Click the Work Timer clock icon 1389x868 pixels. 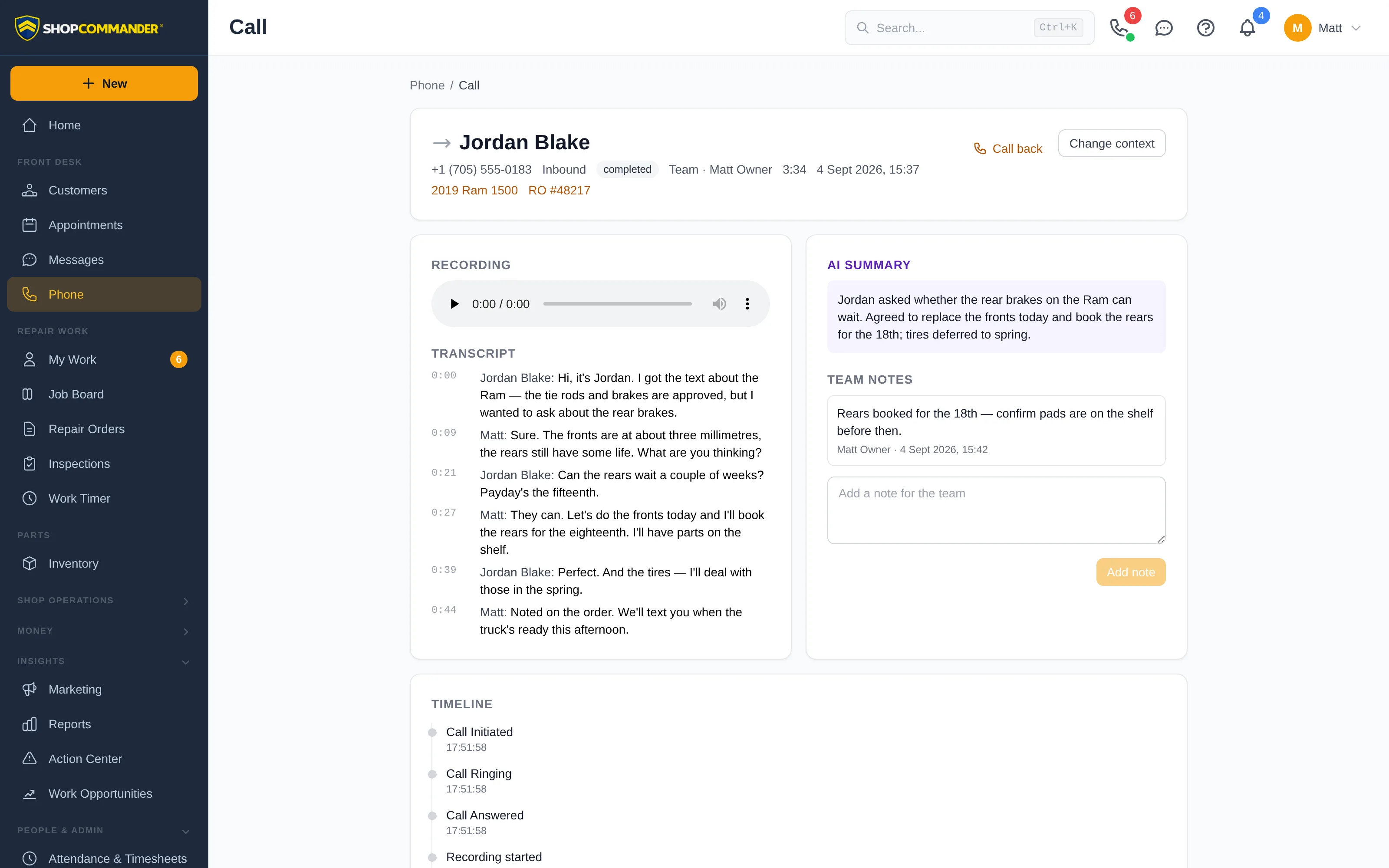point(29,498)
